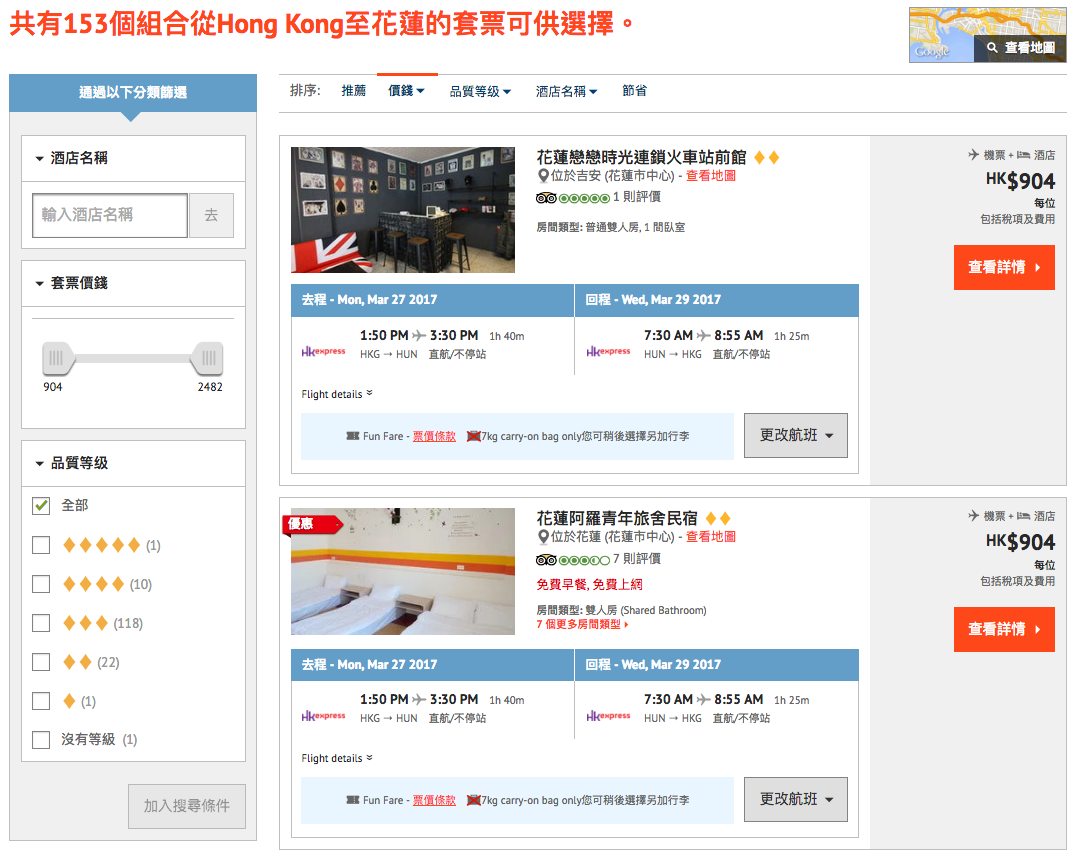Click TripAdvisor owl icon beside 1 則評價

[x=546, y=198]
